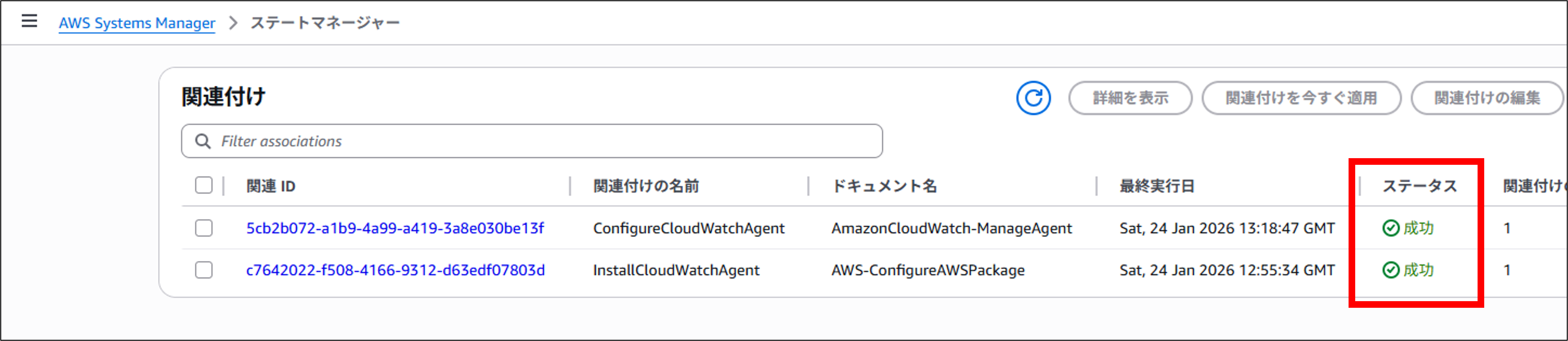Click the search magnifier in the filter box
1568x341 pixels.
click(203, 141)
